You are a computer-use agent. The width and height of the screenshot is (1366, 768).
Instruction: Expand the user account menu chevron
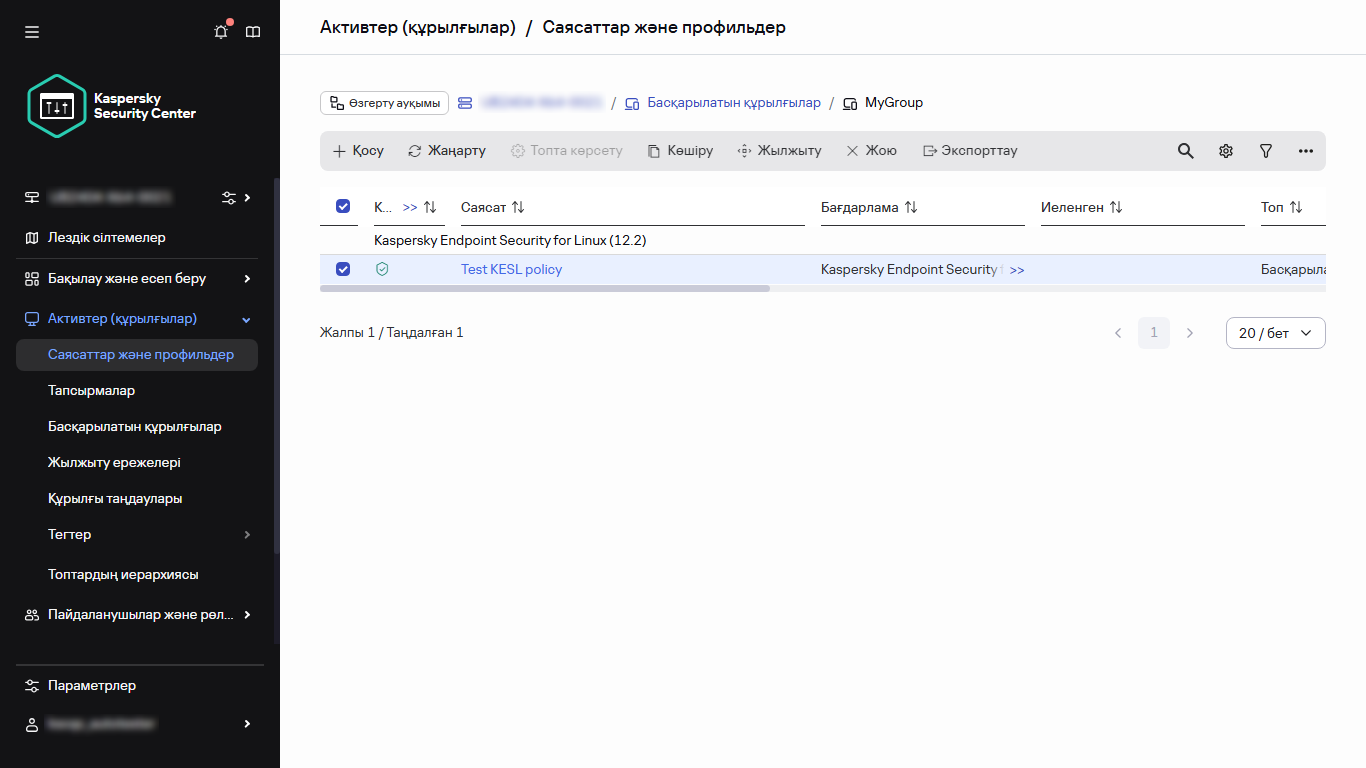(x=247, y=724)
